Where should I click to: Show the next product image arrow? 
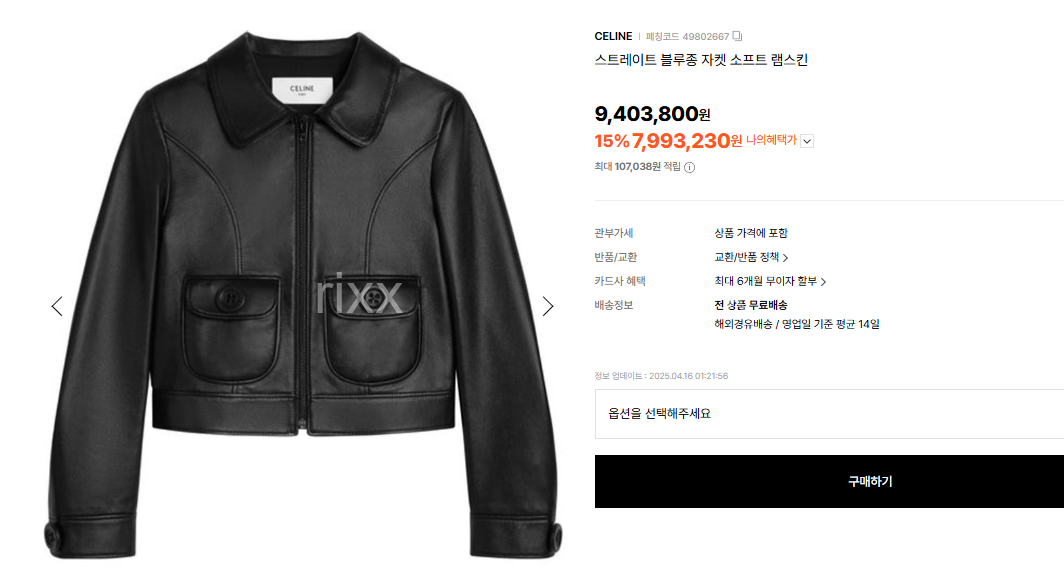[548, 306]
